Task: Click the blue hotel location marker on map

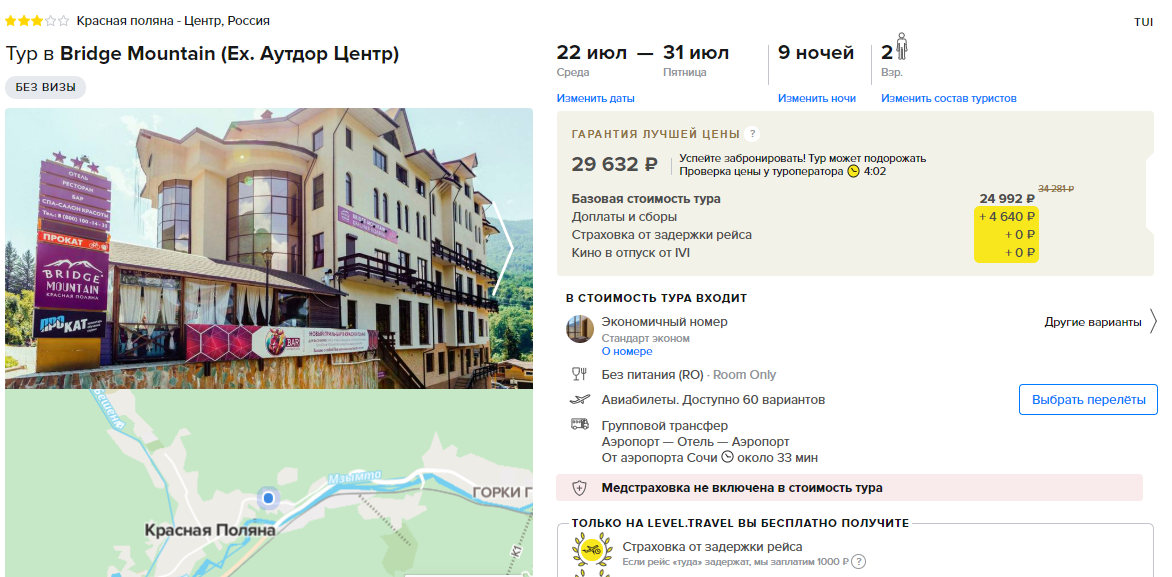Action: click(x=268, y=498)
